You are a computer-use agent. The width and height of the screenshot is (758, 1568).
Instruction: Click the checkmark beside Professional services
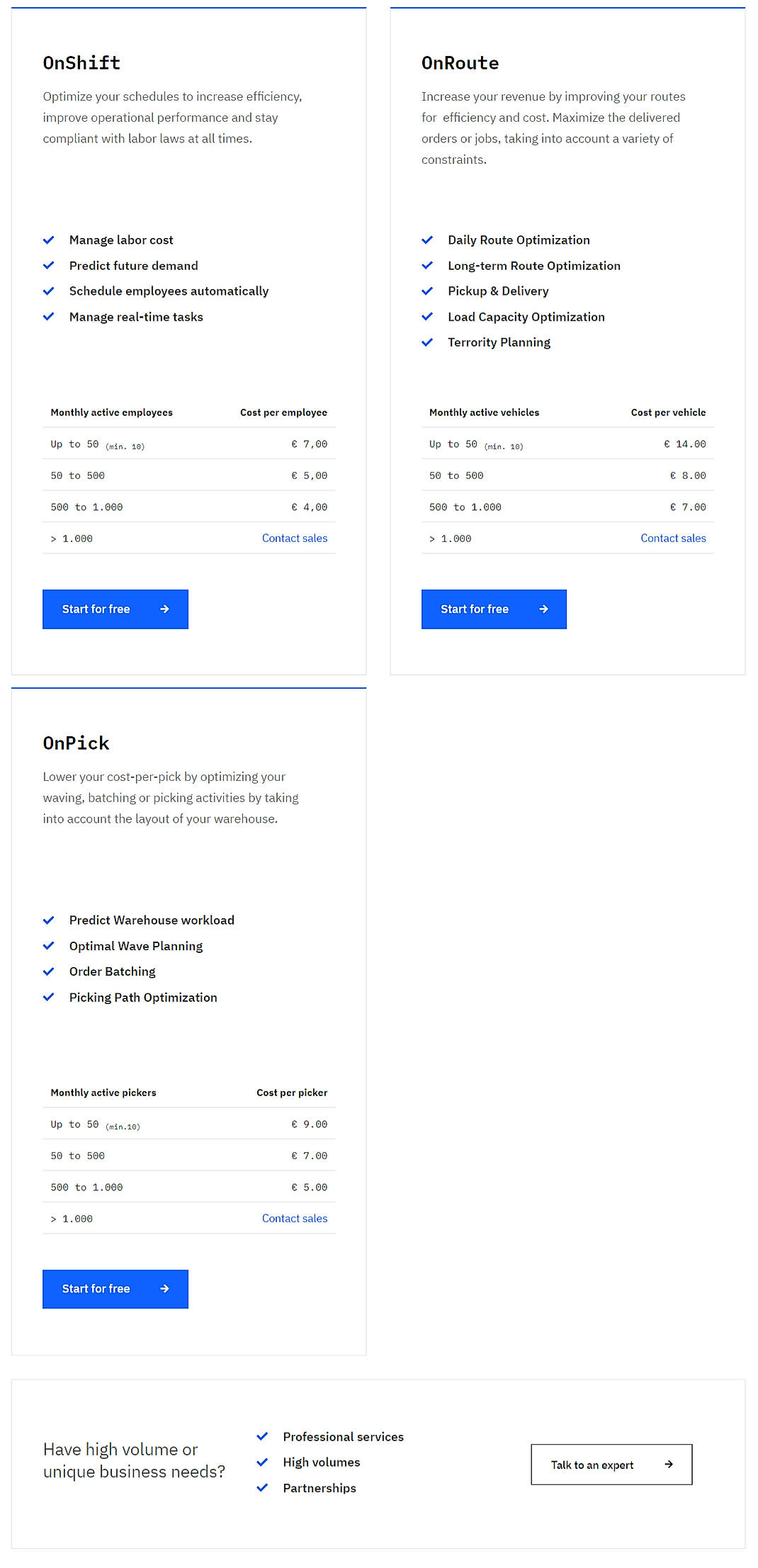pos(263,1436)
